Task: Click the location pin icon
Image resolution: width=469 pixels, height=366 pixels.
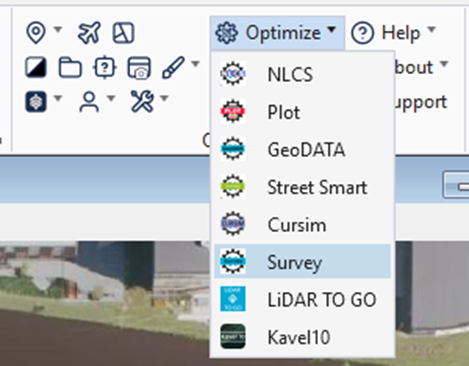Action: [x=36, y=32]
